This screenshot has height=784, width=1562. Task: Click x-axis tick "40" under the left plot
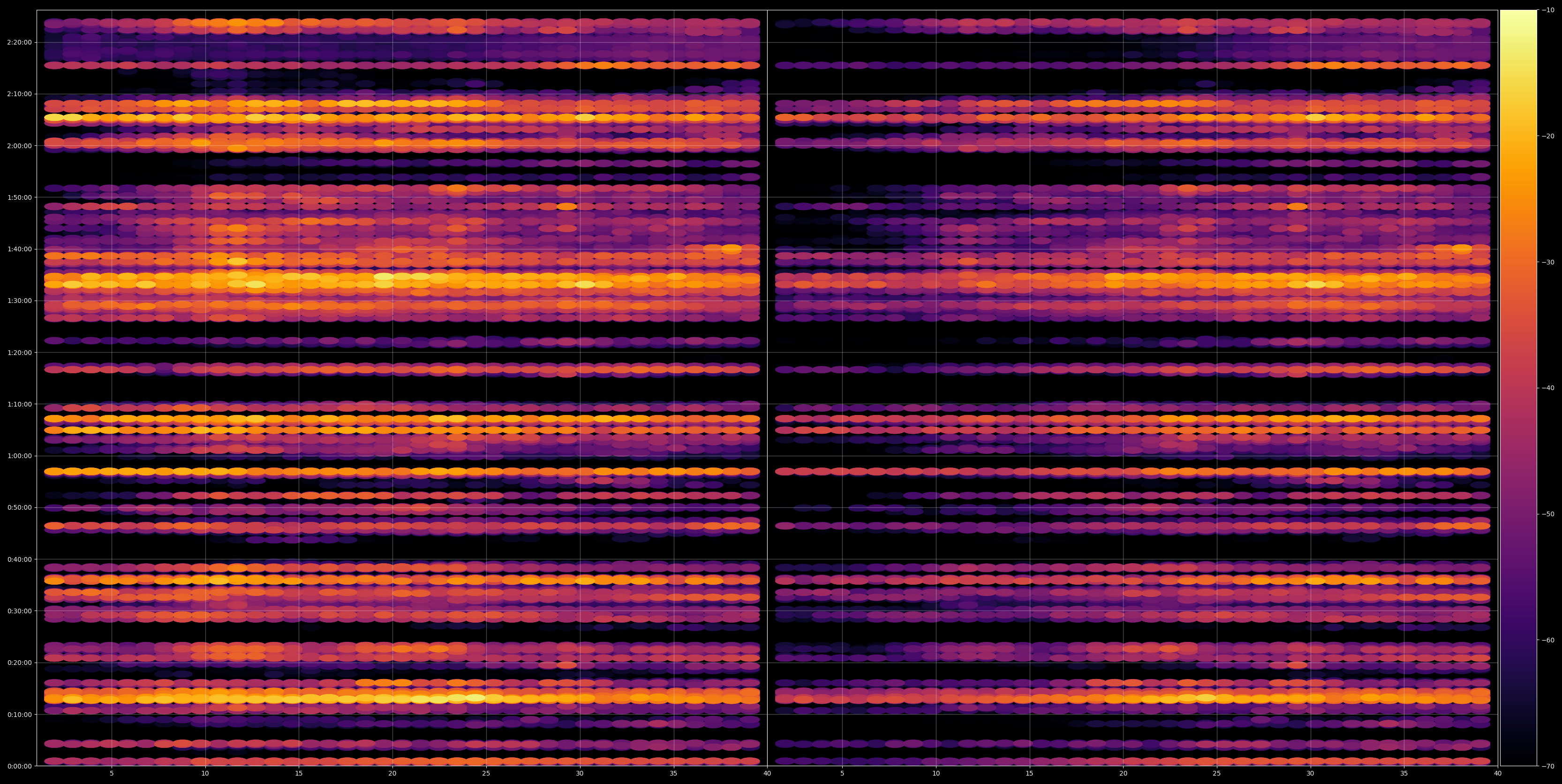pyautogui.click(x=767, y=774)
